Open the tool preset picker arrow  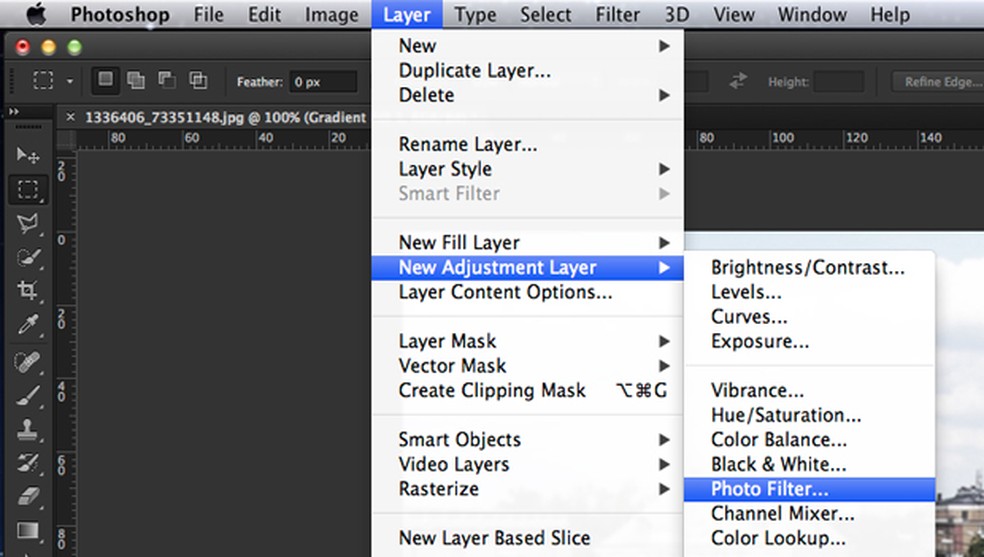pyautogui.click(x=70, y=81)
